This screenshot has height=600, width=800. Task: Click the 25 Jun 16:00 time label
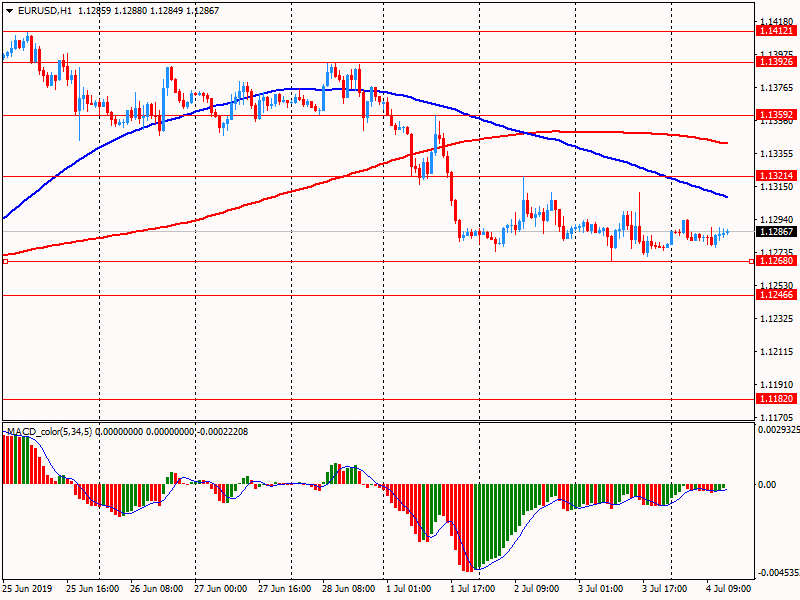coord(92,588)
